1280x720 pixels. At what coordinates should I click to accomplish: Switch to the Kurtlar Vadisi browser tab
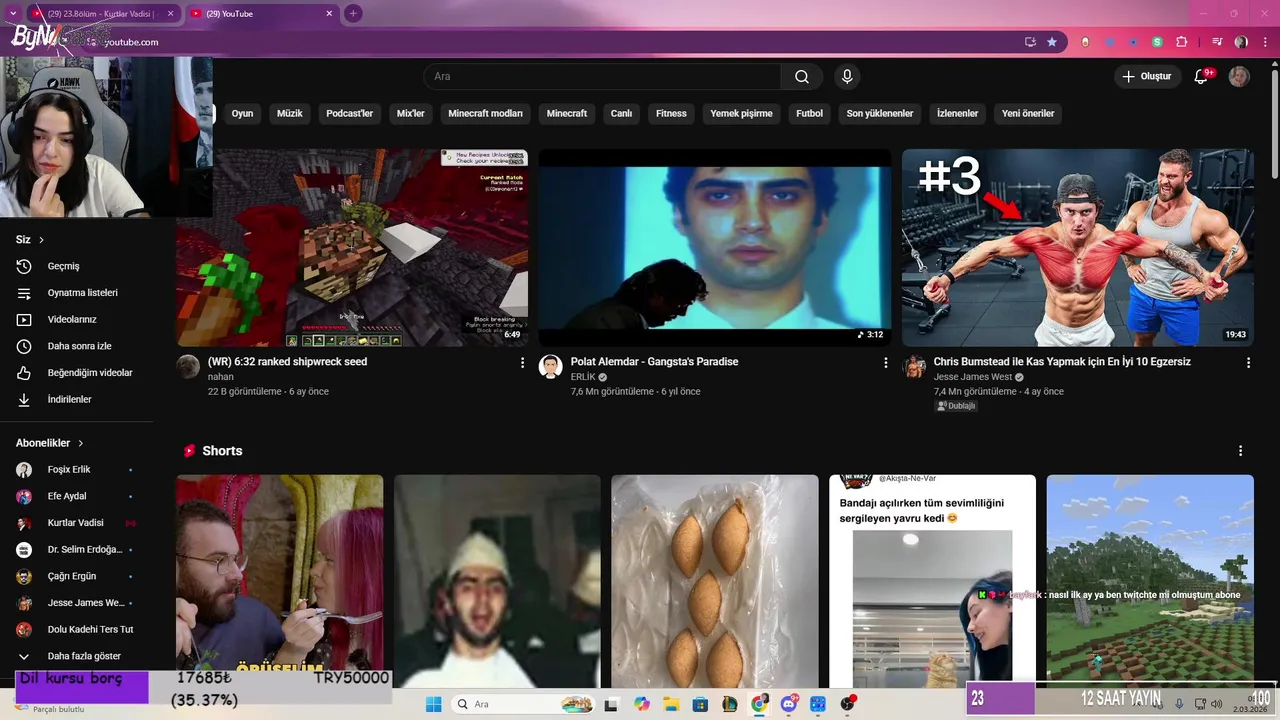point(102,14)
